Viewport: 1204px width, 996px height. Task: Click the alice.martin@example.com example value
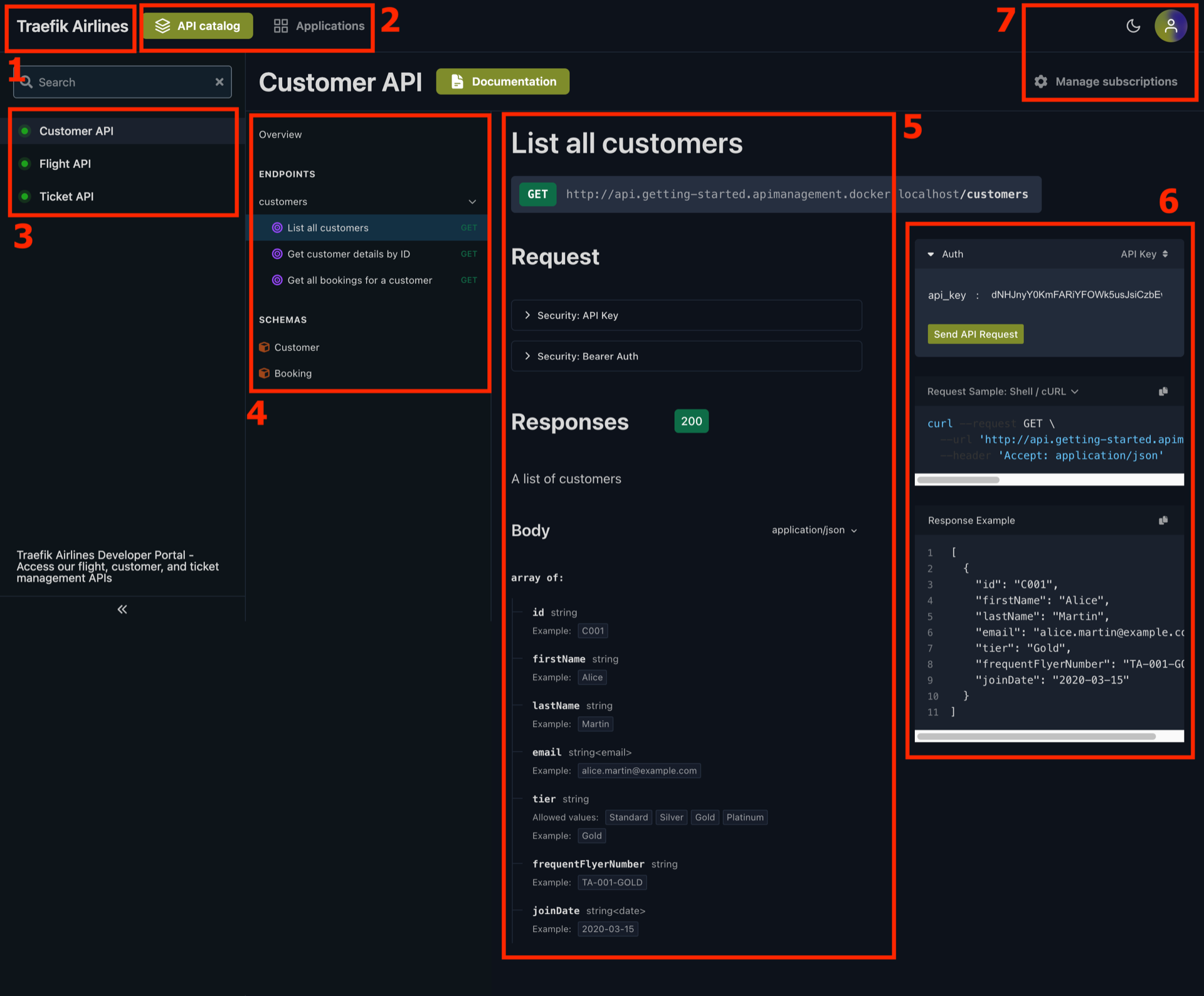tap(639, 770)
